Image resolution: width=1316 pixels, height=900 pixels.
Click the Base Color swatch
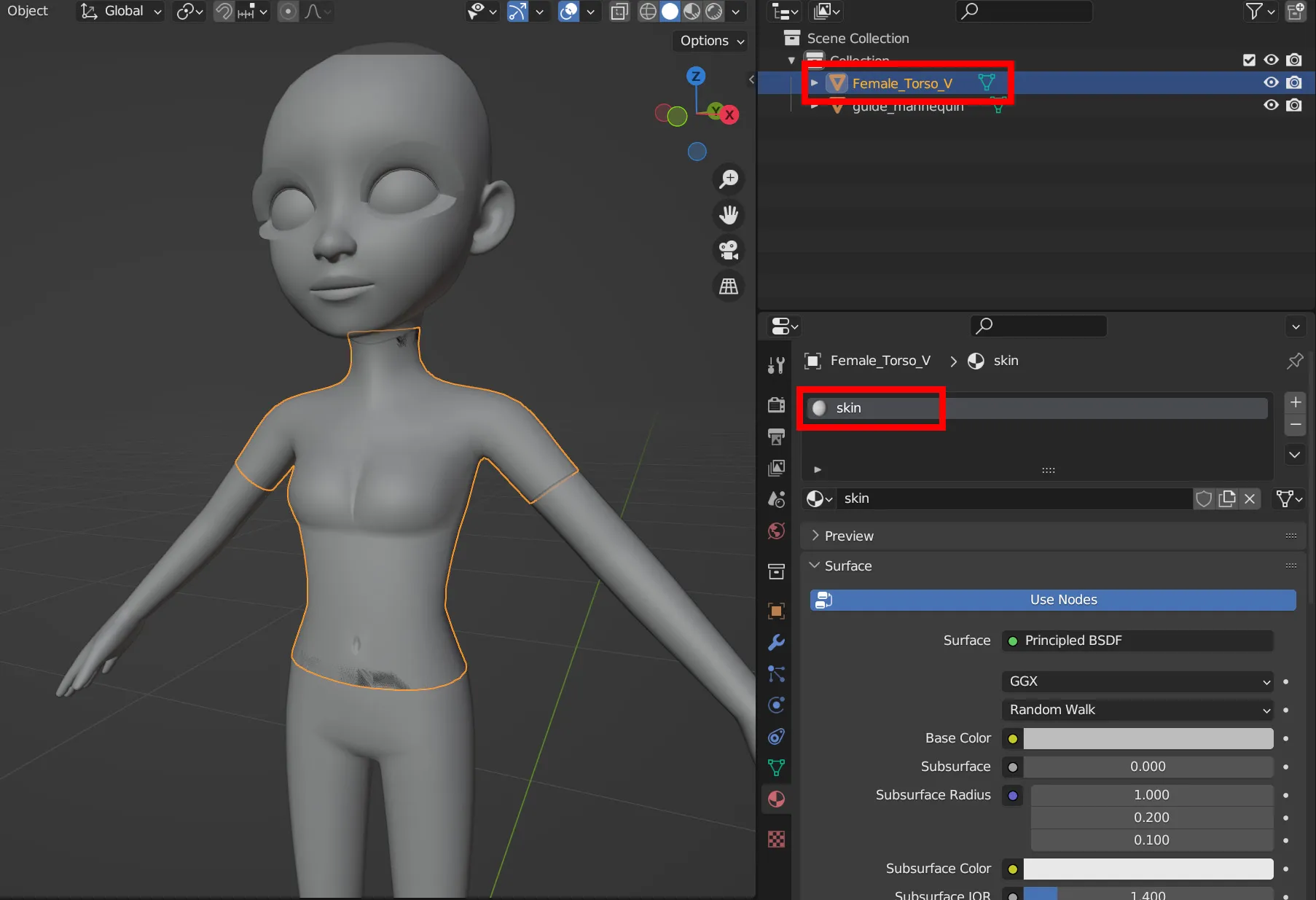click(x=1148, y=738)
